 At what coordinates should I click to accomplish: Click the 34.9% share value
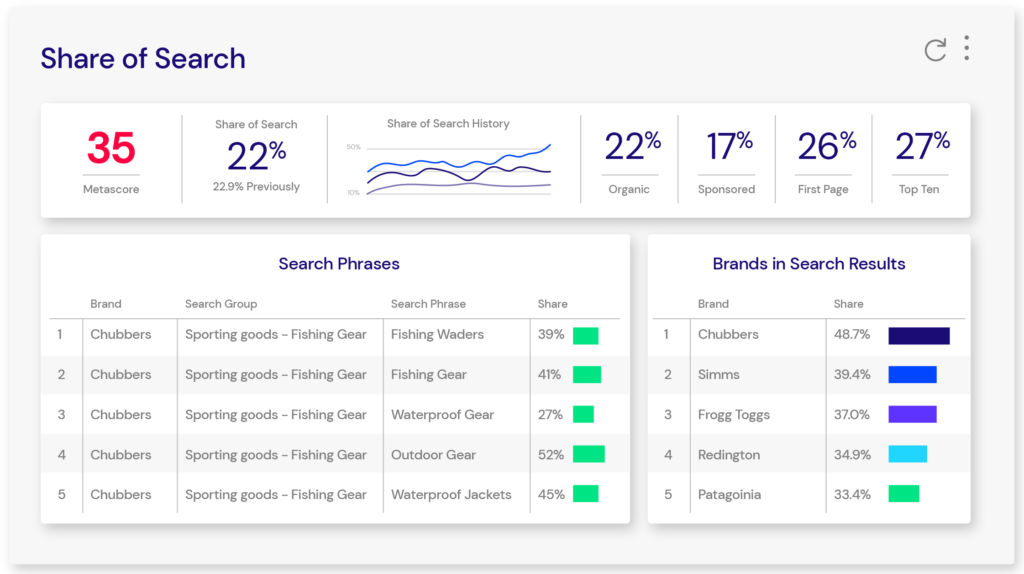tap(852, 454)
